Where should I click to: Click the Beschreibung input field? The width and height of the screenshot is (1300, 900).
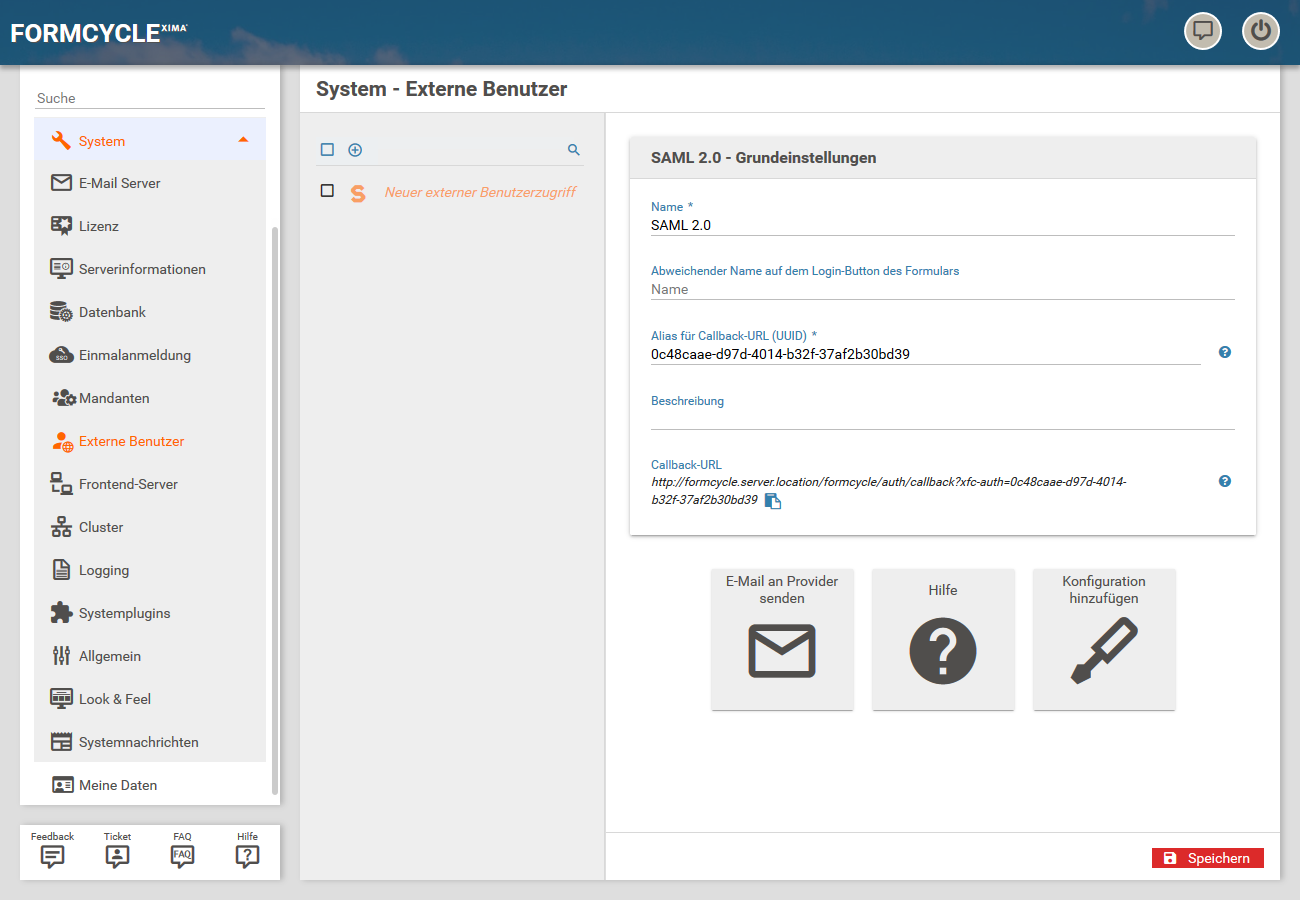[x=942, y=419]
